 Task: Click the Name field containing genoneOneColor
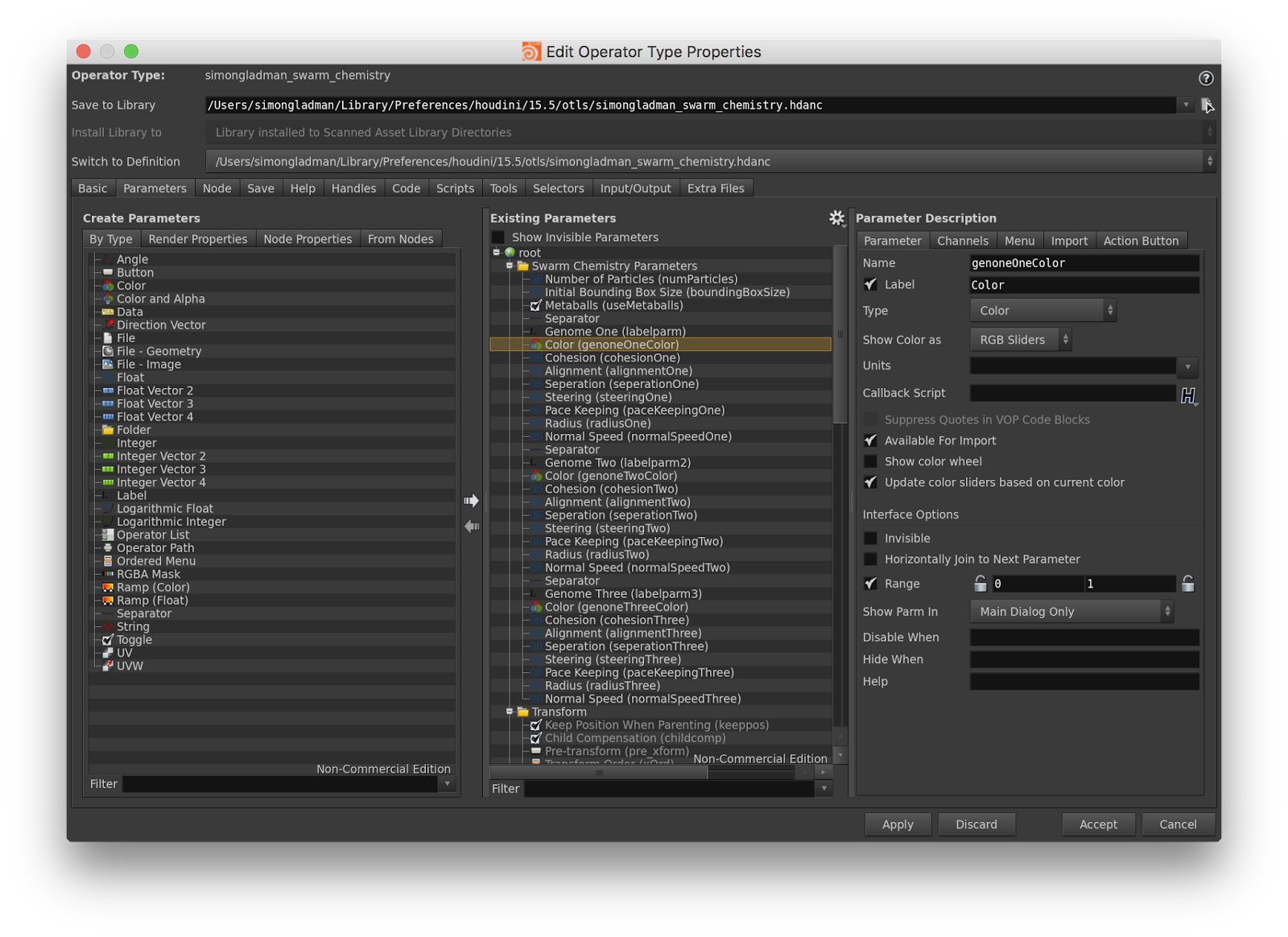(x=1084, y=263)
